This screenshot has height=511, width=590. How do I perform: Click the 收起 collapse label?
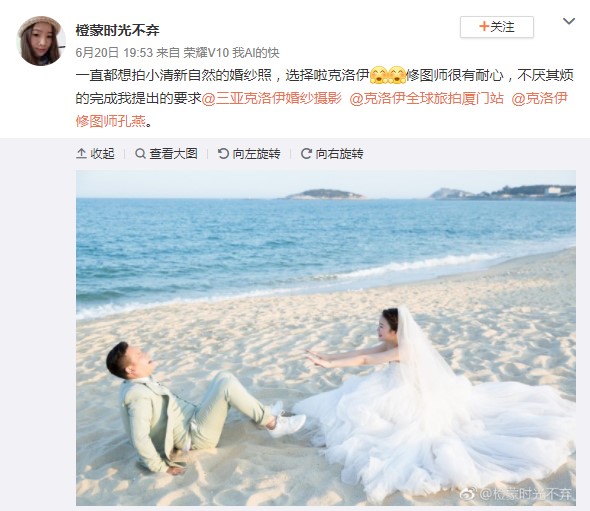coord(102,154)
